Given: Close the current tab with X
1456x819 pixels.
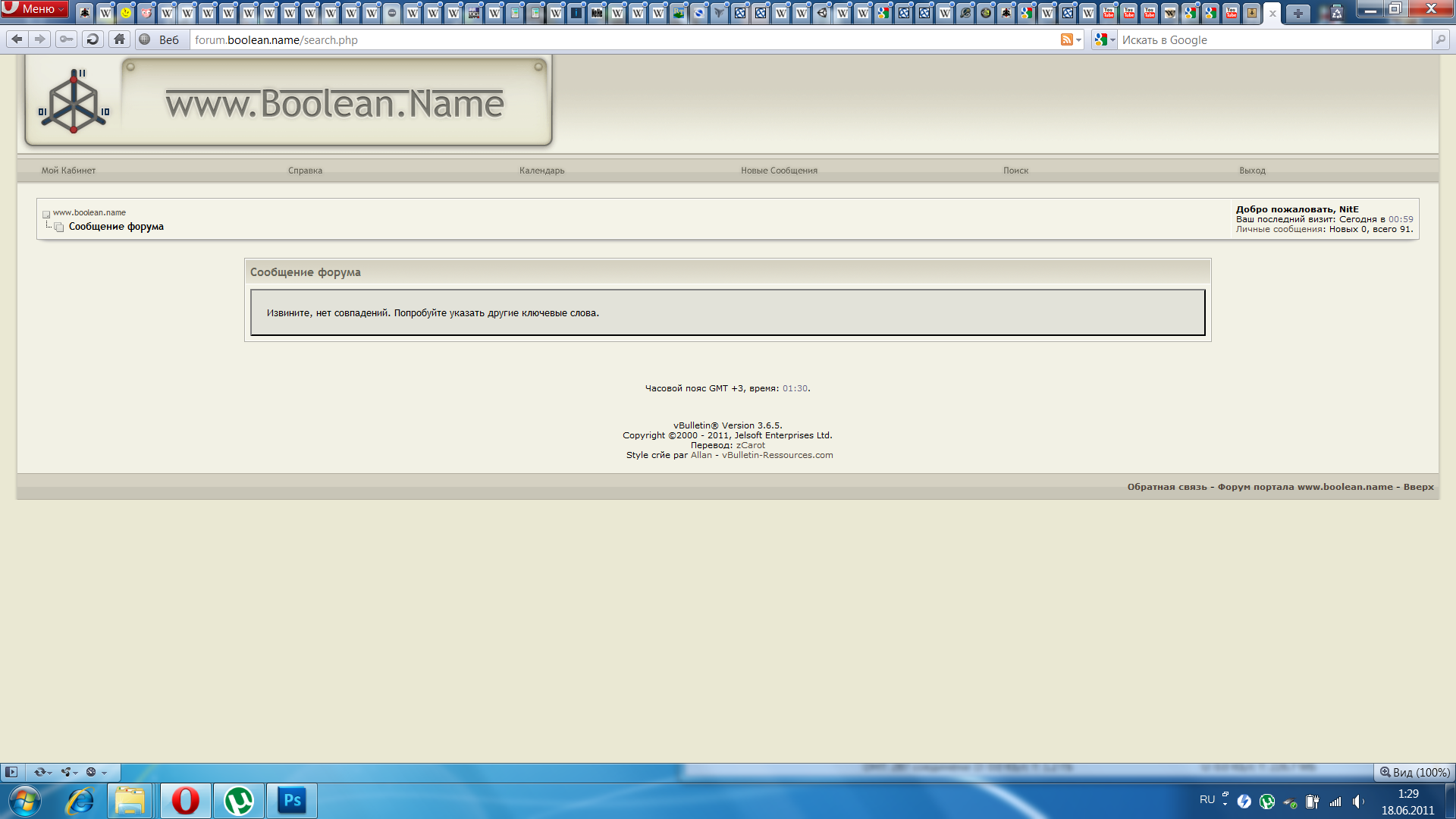Looking at the screenshot, I should pyautogui.click(x=1272, y=13).
